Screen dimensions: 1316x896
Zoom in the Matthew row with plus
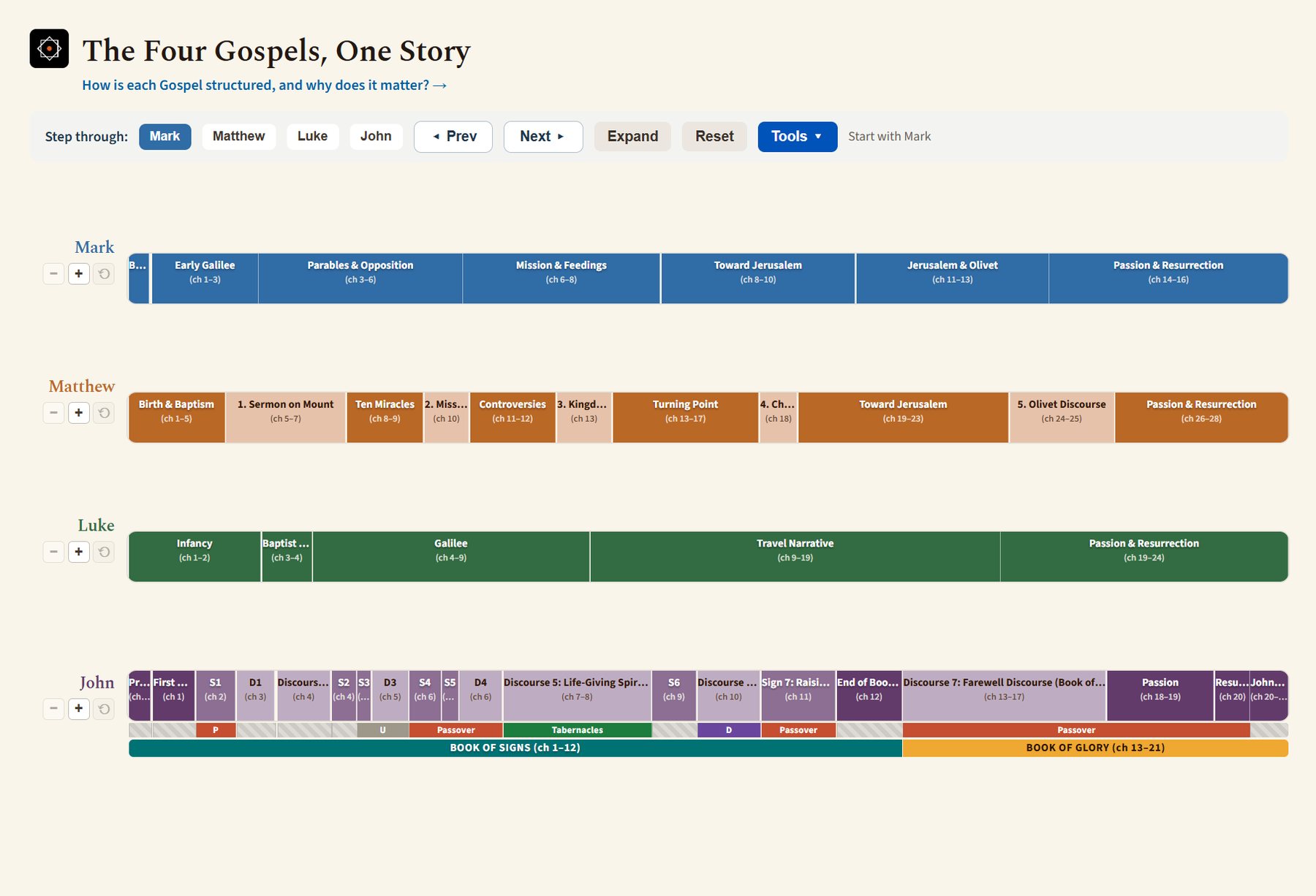79,413
